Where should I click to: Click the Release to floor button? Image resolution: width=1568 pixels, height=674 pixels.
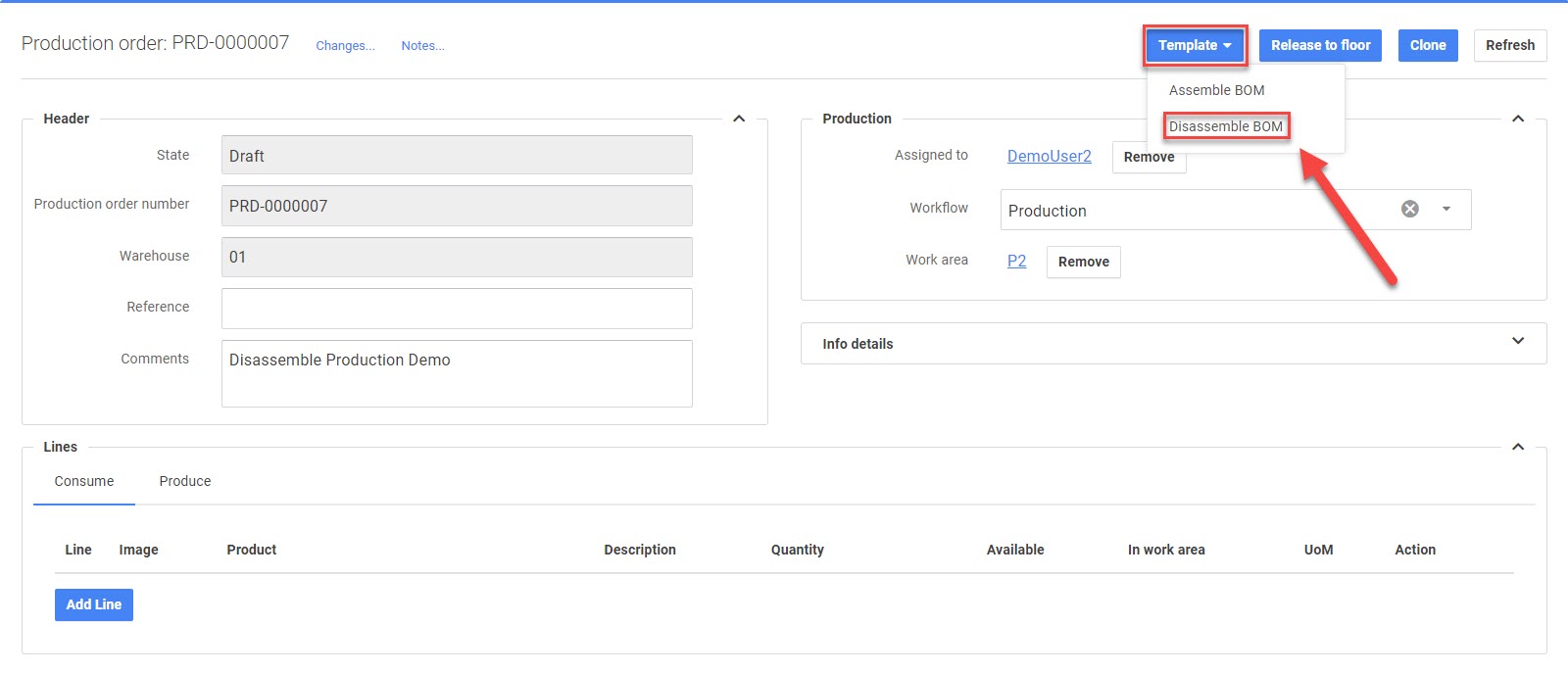coord(1320,45)
